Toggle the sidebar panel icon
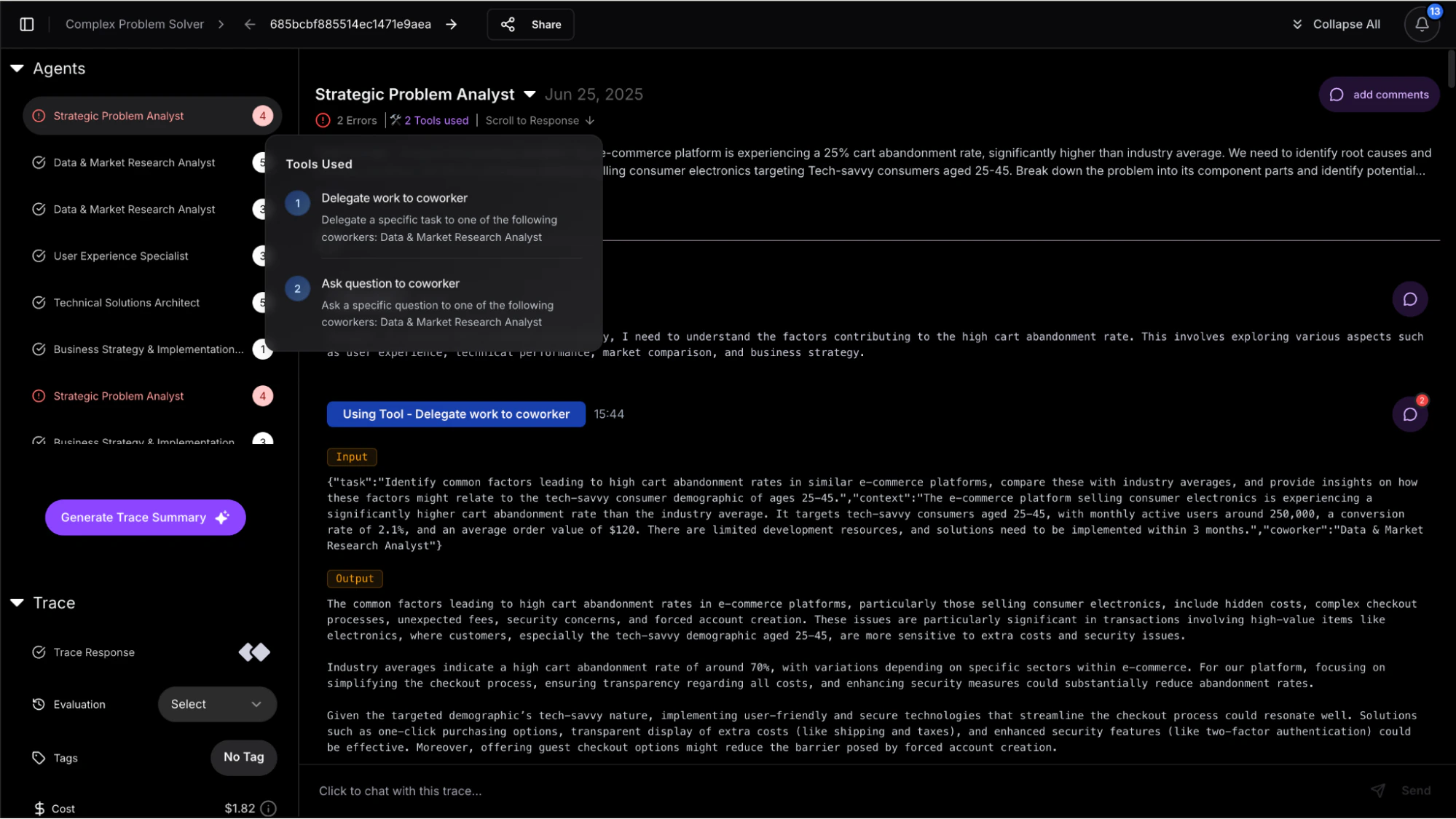 pos(27,24)
